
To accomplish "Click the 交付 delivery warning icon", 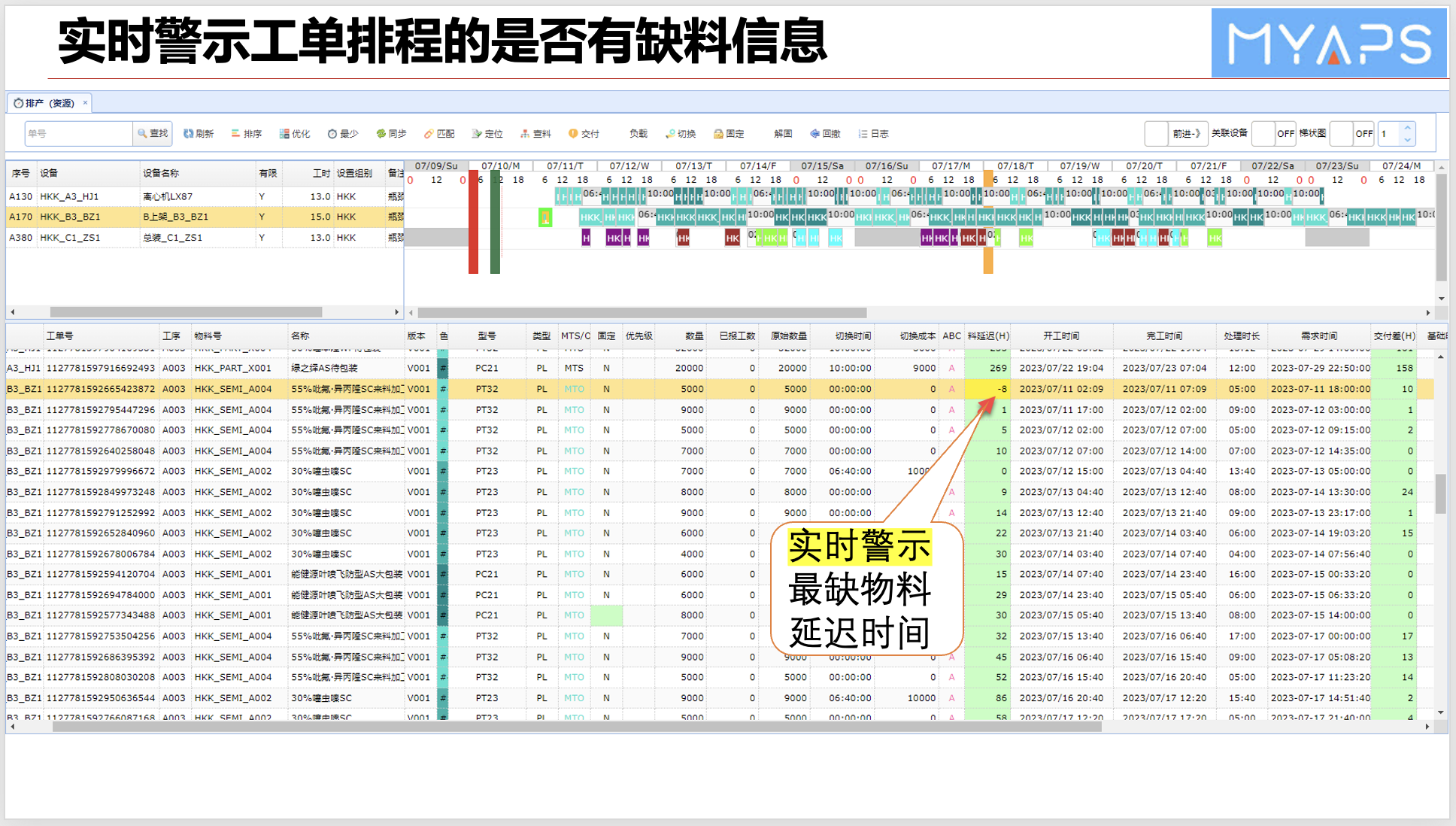I will (573, 134).
